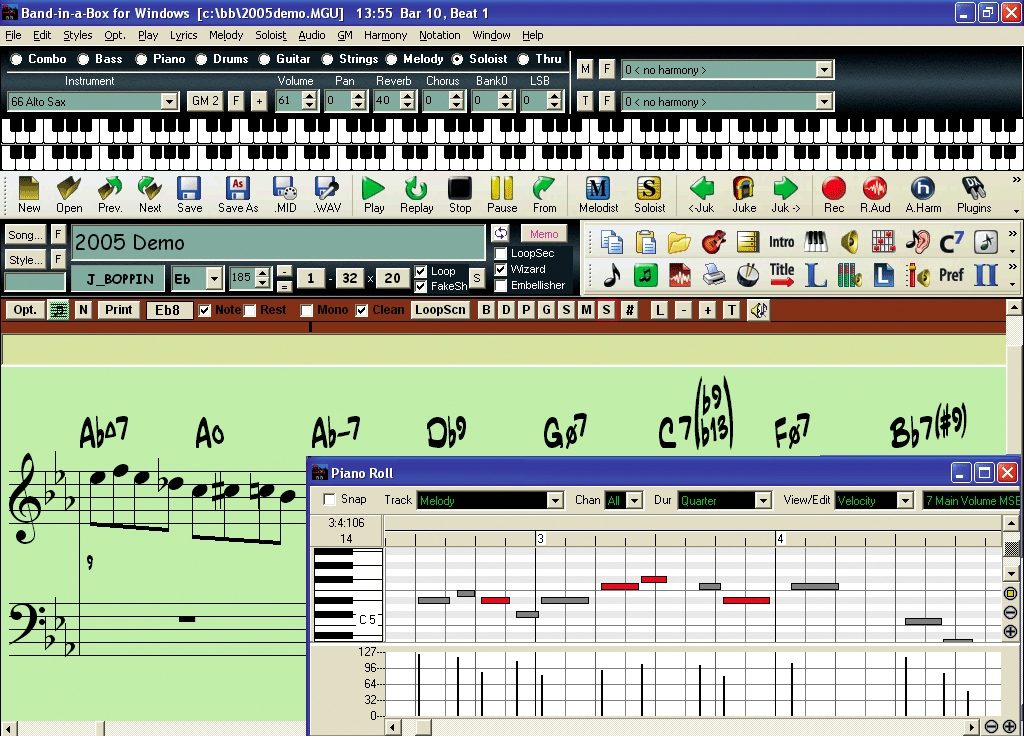Select the Combo radio button
The image size is (1024, 736).
point(16,59)
